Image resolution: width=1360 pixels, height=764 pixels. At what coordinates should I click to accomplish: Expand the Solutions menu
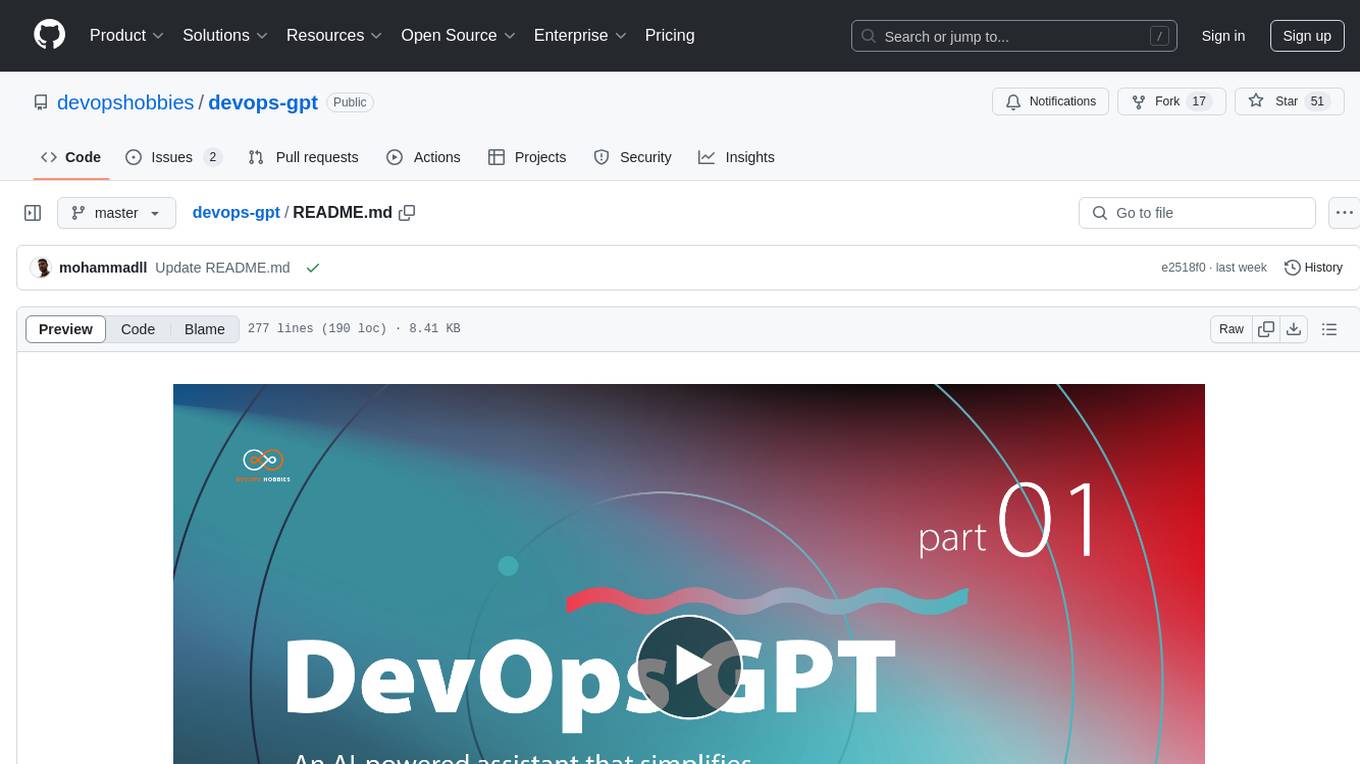click(x=225, y=35)
